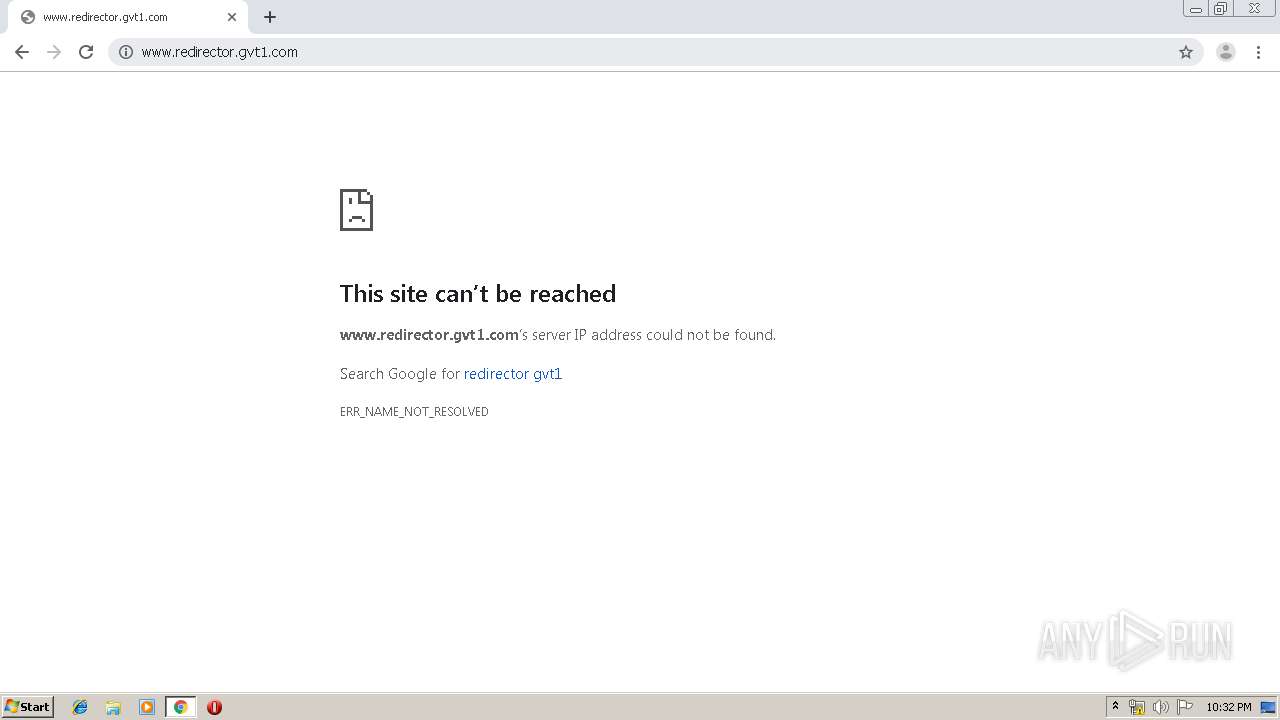Viewport: 1280px width, 720px height.
Task: Restore down the Chrome window
Action: pos(1221,9)
